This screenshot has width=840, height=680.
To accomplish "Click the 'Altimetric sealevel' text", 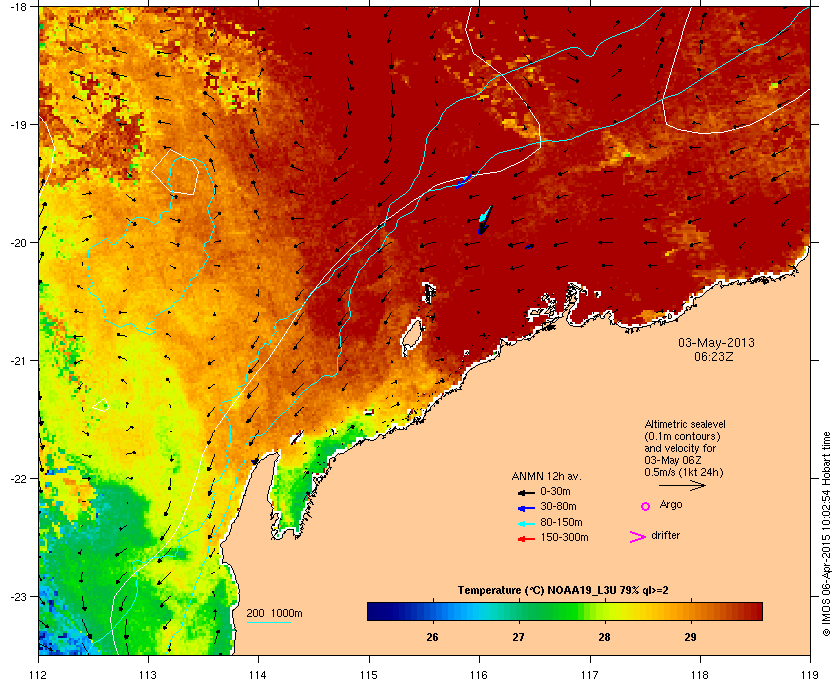I will [685, 424].
